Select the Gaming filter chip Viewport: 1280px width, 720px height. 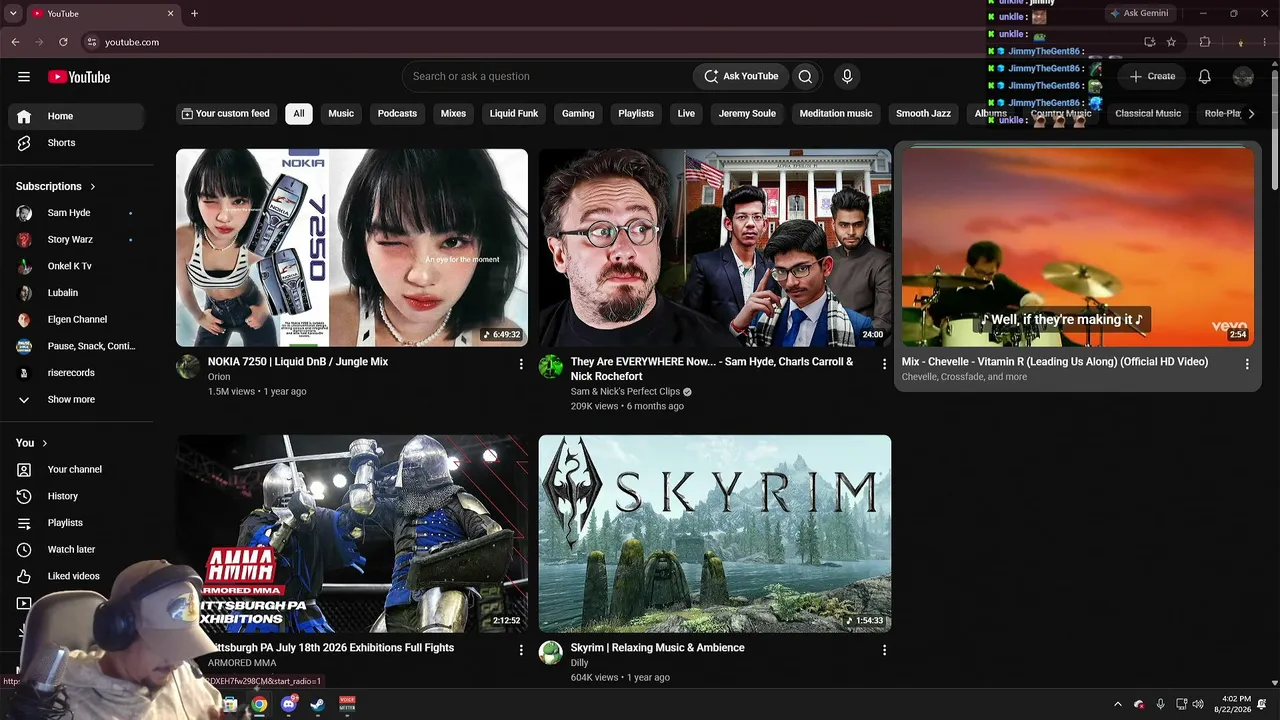coord(578,114)
